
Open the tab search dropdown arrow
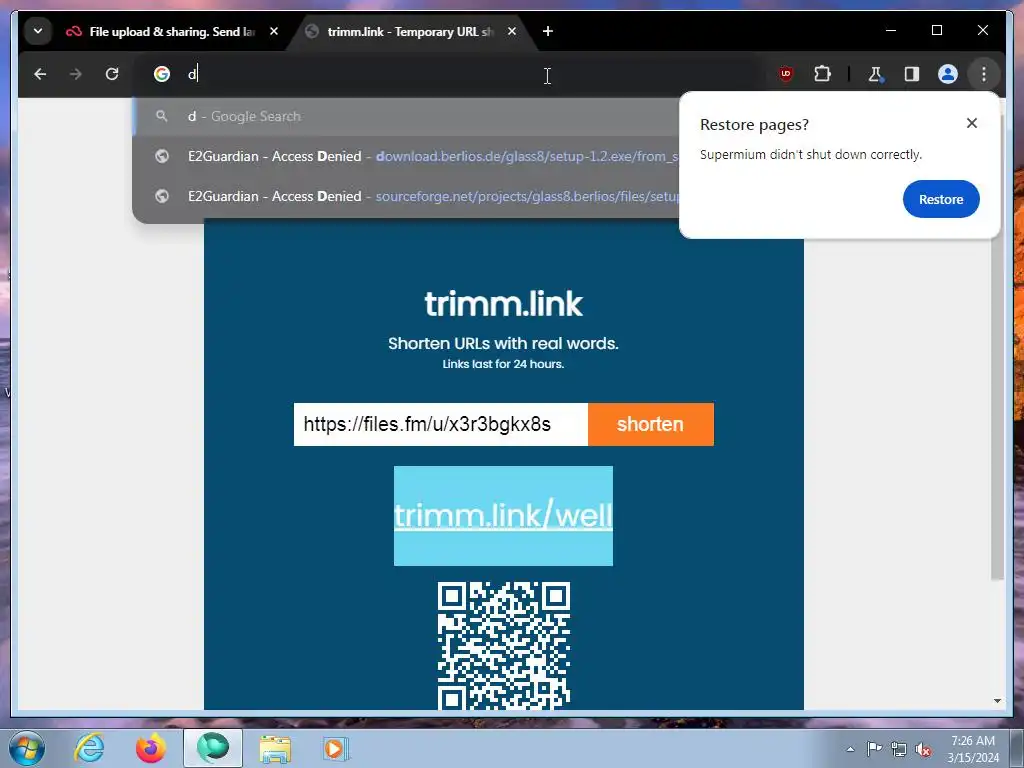click(x=38, y=31)
